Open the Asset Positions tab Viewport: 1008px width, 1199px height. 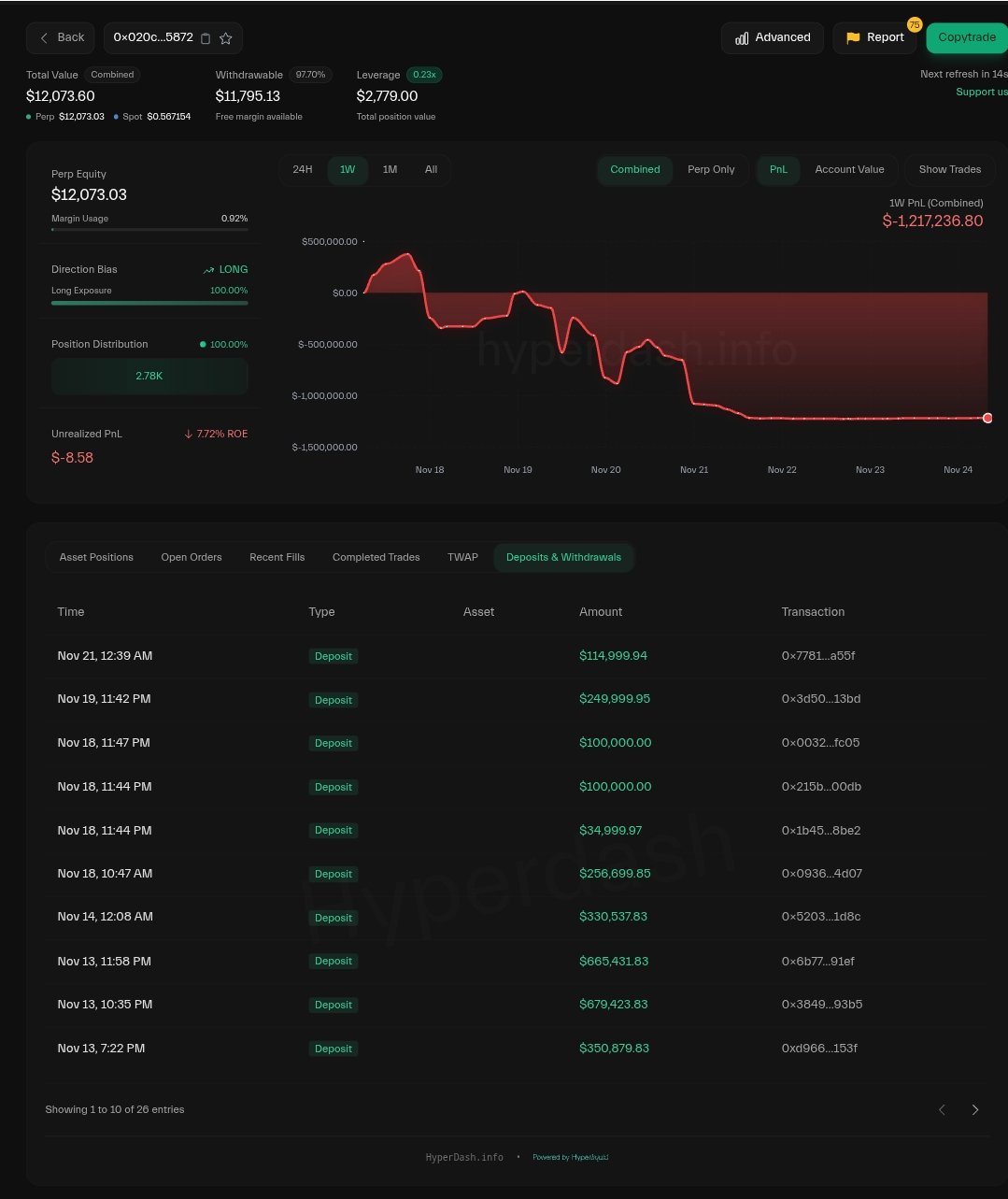pos(96,557)
